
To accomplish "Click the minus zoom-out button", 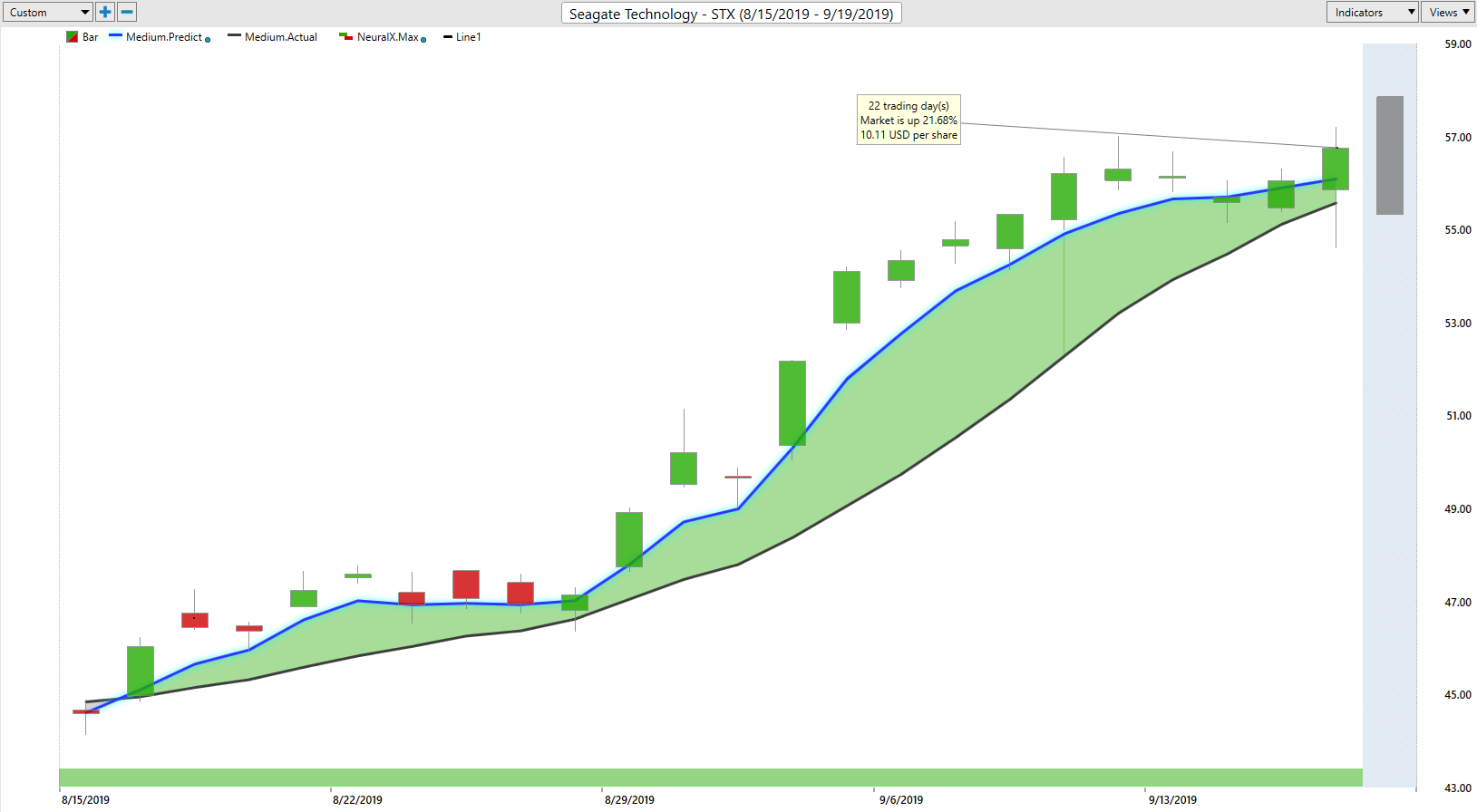I will (127, 12).
